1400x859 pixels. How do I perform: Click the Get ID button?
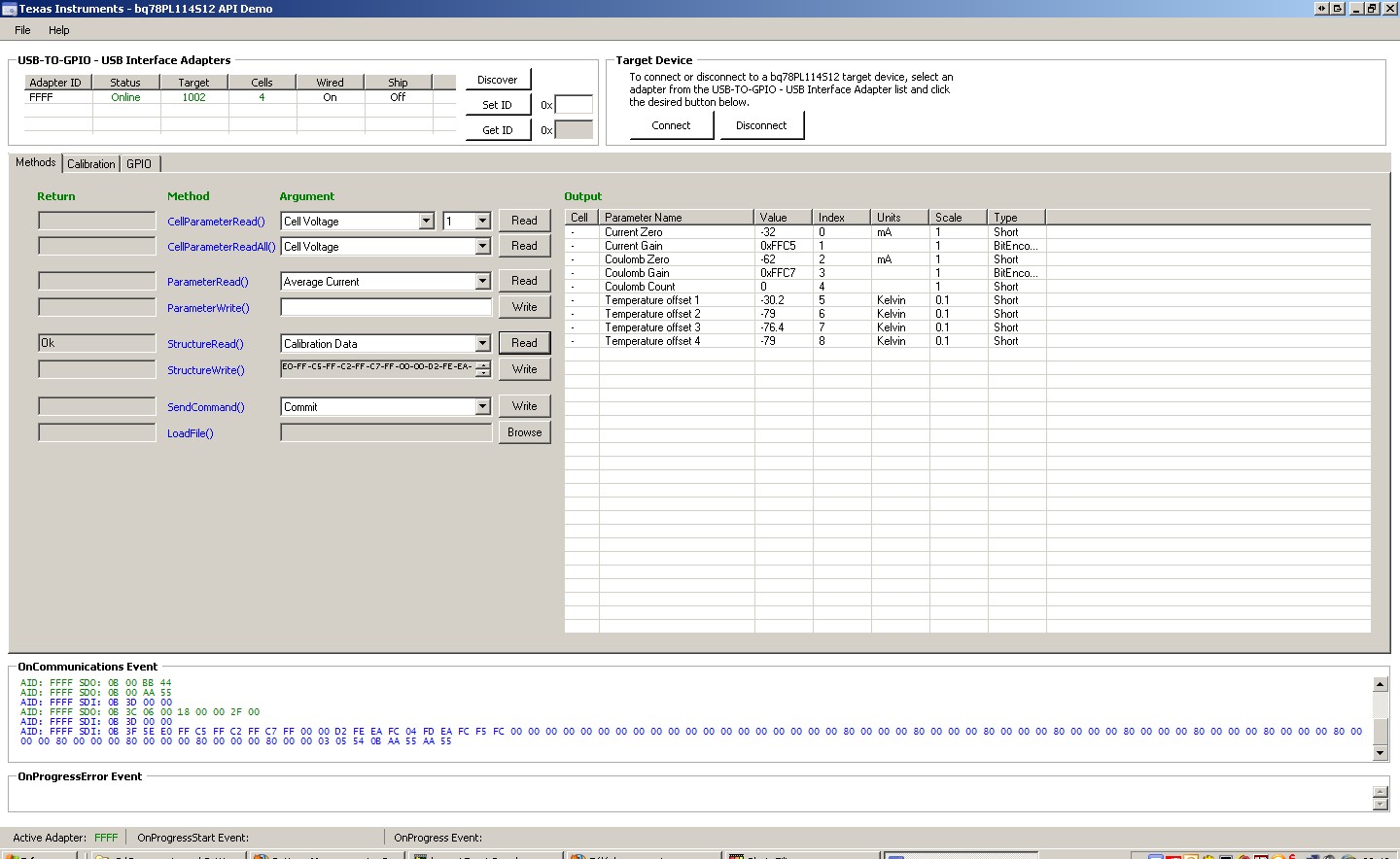[498, 130]
